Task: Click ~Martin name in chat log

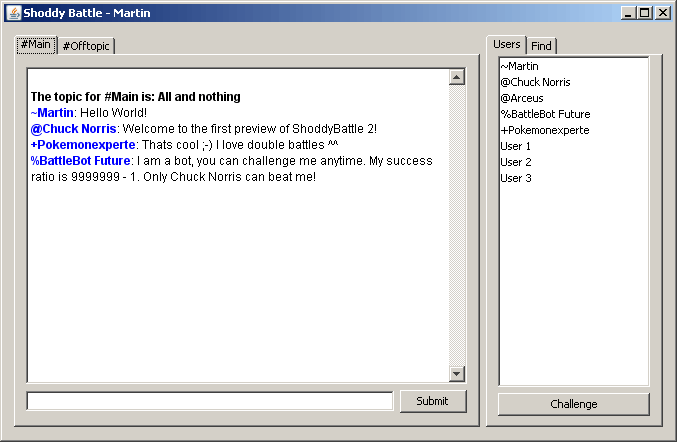Action: point(52,113)
